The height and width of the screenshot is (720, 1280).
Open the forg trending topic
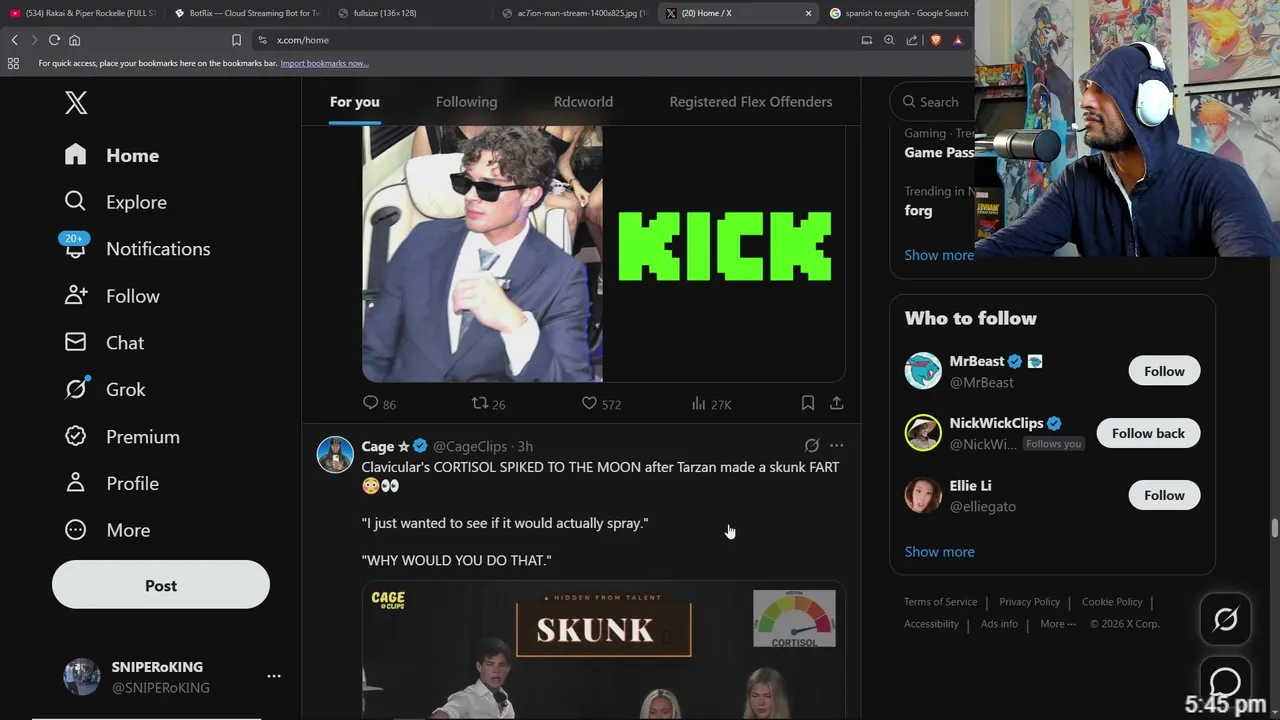pyautogui.click(x=919, y=211)
